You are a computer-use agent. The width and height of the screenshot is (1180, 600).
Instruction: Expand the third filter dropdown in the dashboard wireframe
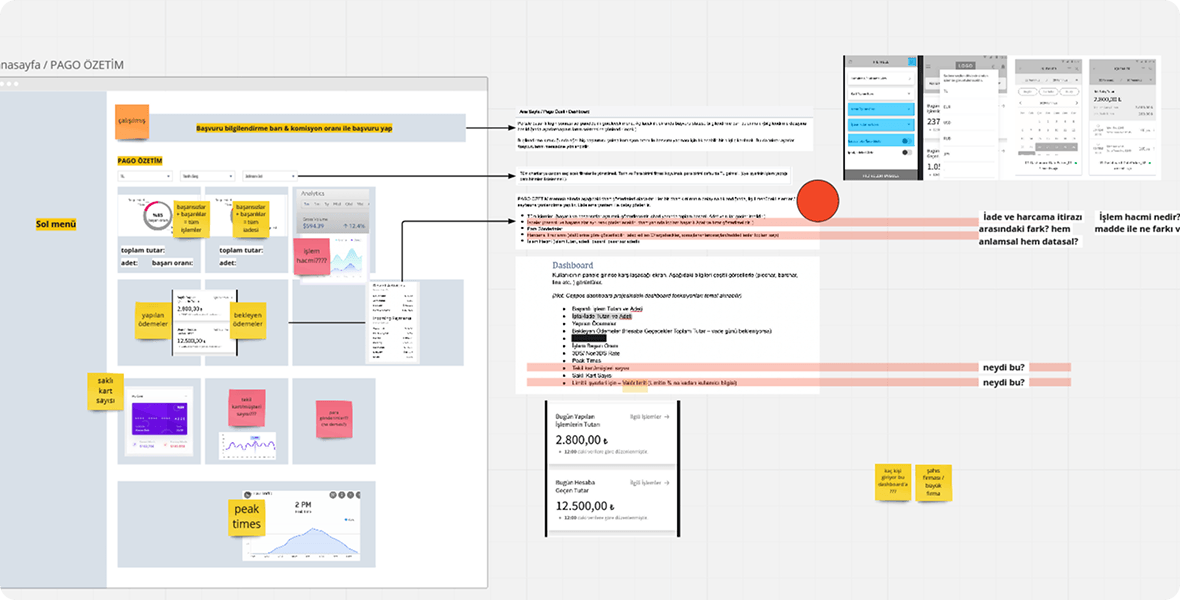272,175
